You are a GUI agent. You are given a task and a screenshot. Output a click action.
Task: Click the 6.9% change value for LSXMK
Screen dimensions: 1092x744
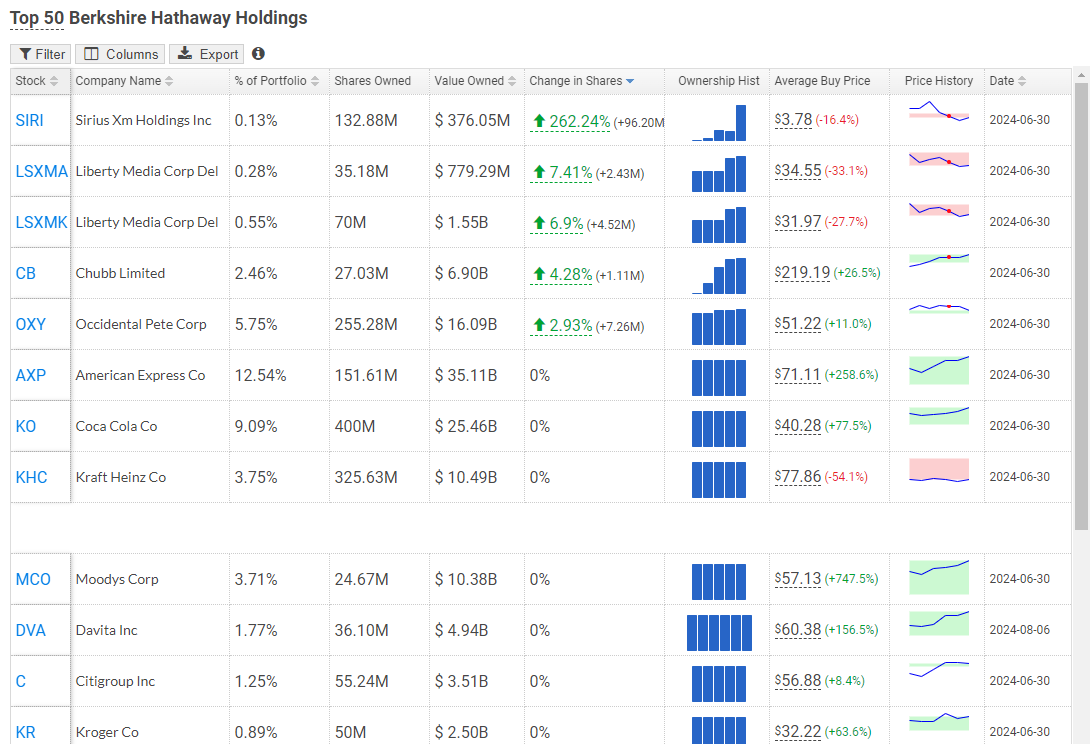[x=566, y=223]
